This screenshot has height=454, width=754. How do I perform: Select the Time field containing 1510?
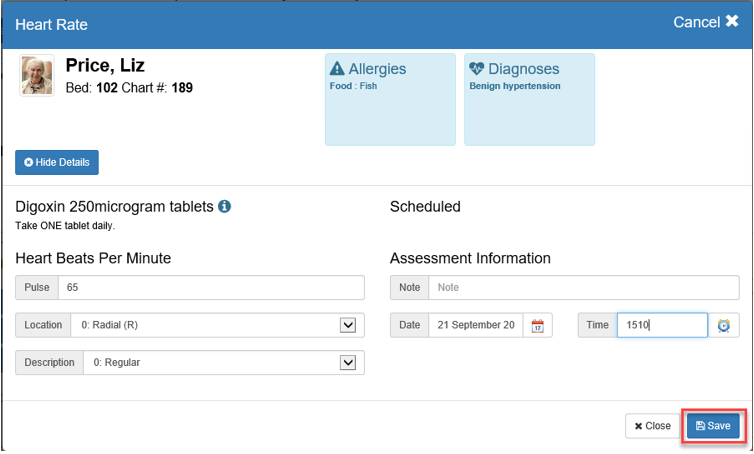(x=661, y=326)
